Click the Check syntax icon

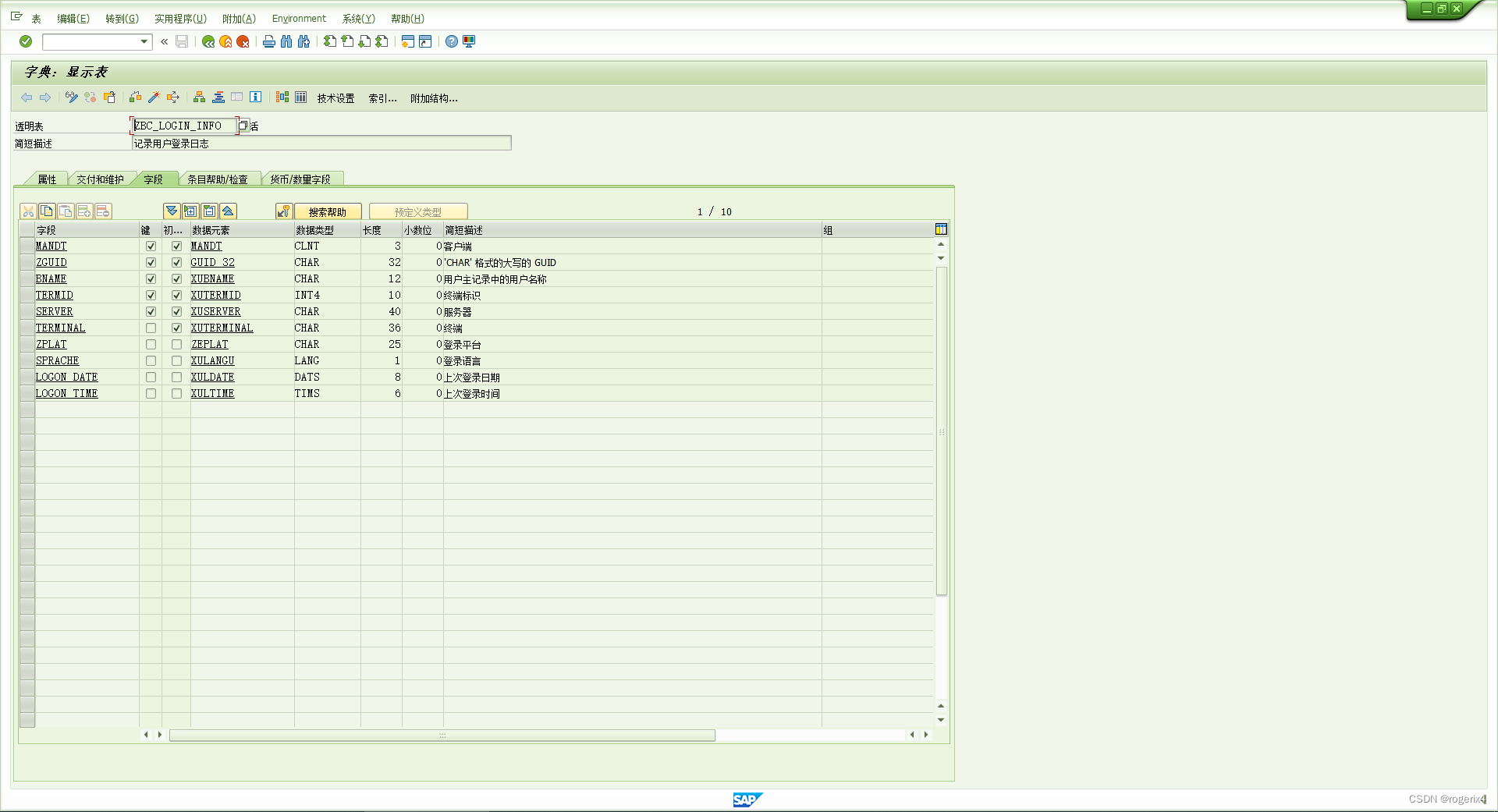[136, 98]
